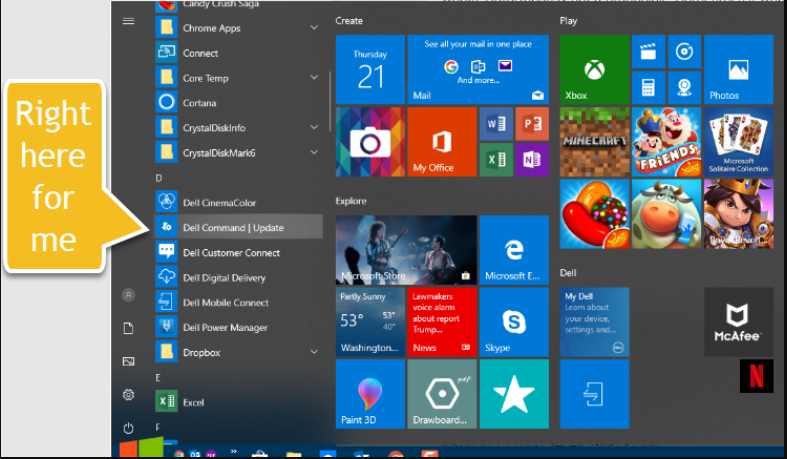Launch Dell Digital Delivery
The width and height of the screenshot is (787, 459).
(x=238, y=278)
